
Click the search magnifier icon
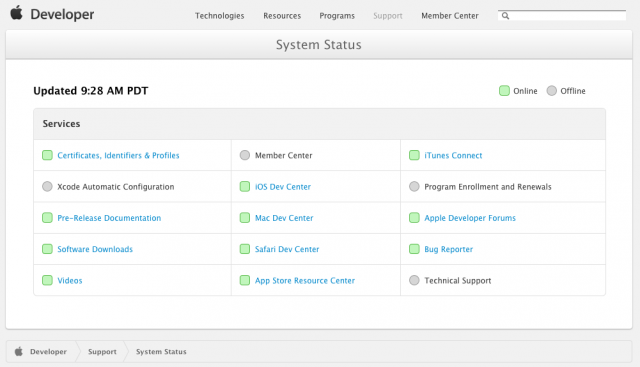[x=505, y=16]
